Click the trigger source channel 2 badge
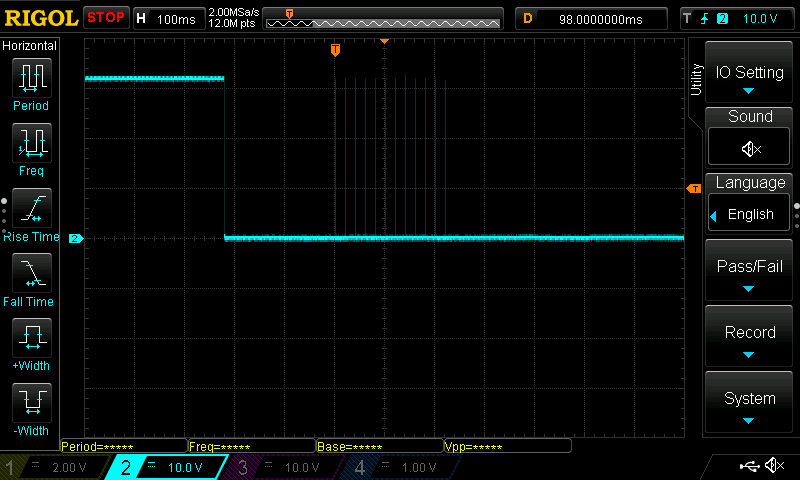 (722, 19)
